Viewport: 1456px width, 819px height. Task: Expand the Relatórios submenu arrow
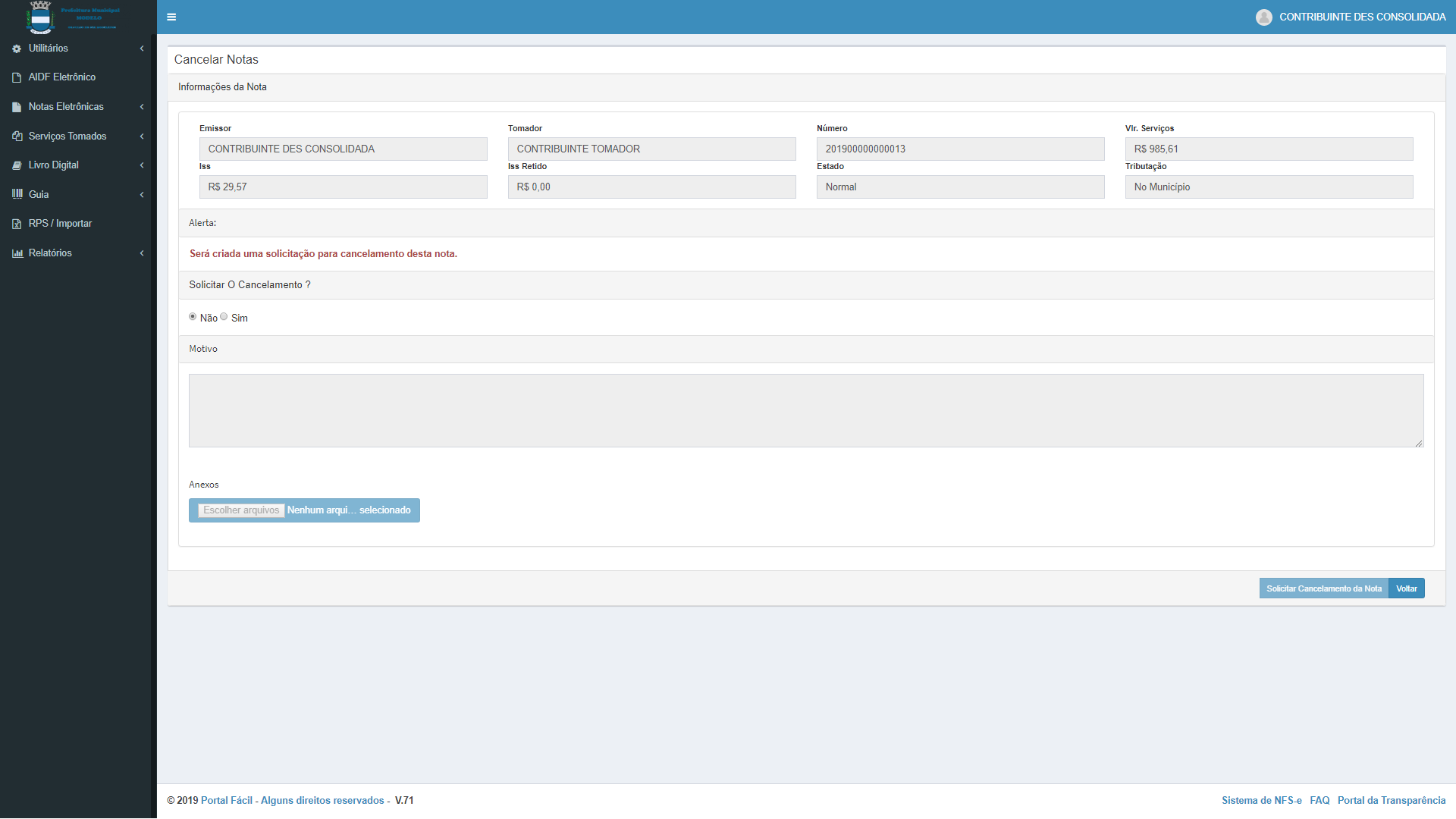[142, 253]
